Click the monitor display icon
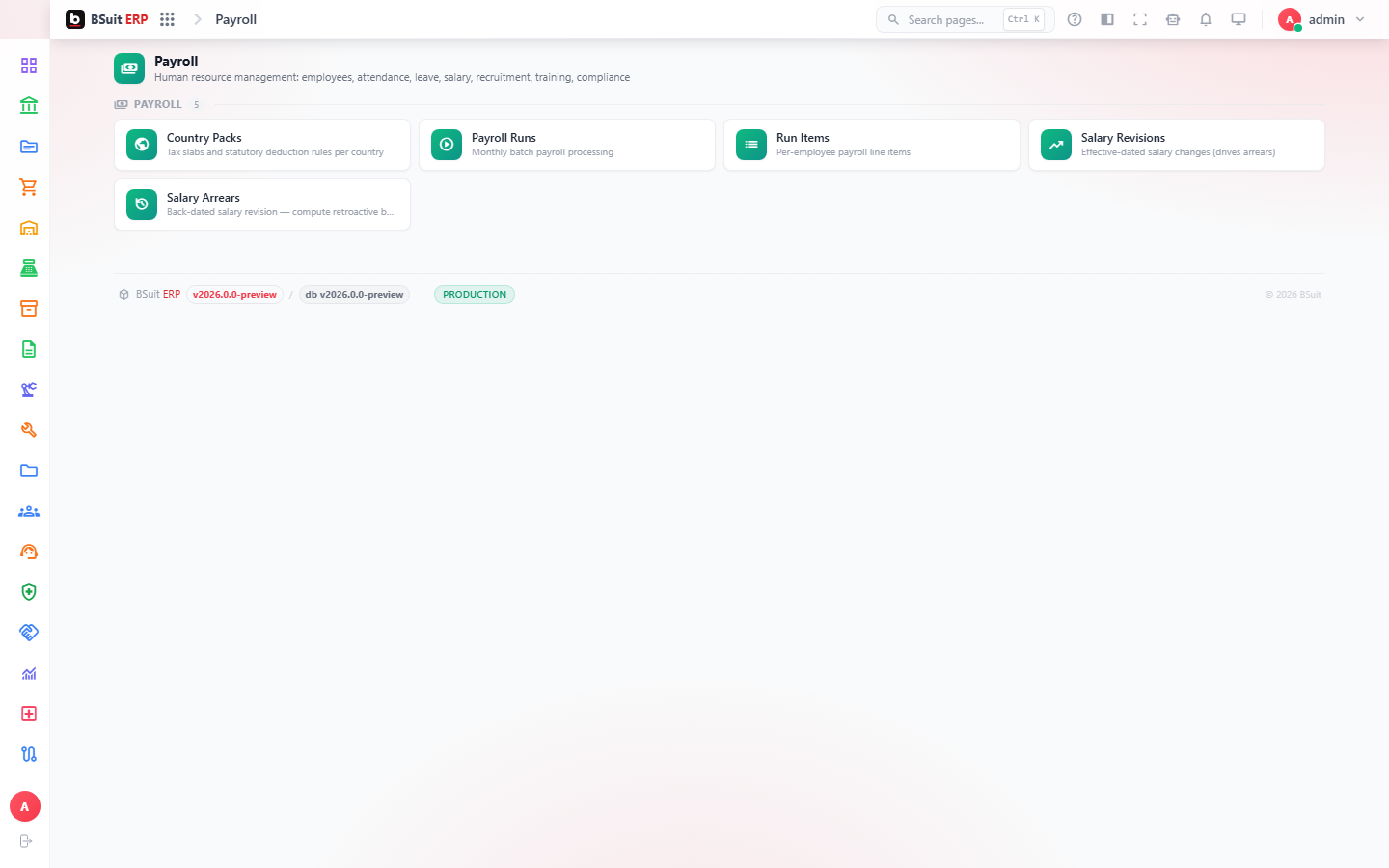Image resolution: width=1389 pixels, height=868 pixels. (x=1239, y=19)
